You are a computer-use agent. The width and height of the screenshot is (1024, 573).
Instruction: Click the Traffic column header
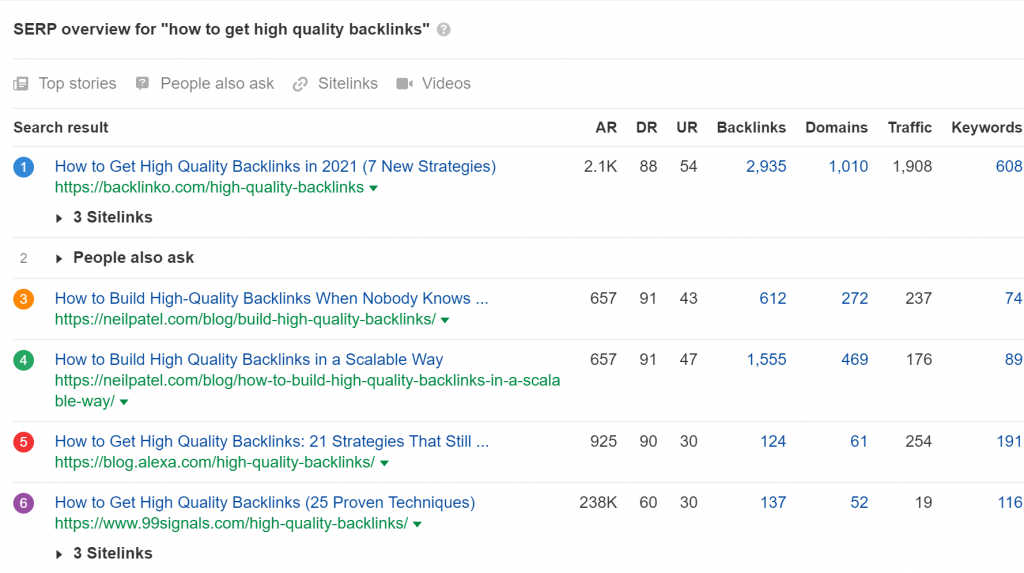pyautogui.click(x=909, y=127)
